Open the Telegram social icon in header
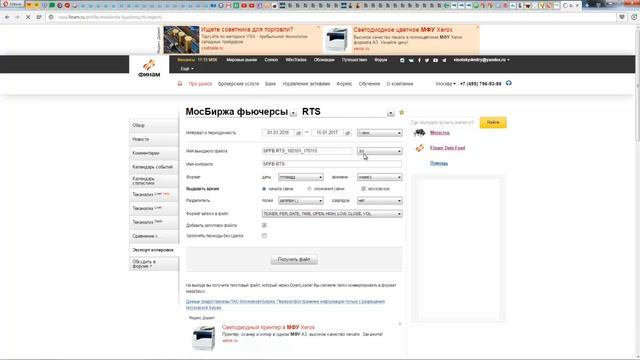The image size is (640, 360). 444,60
